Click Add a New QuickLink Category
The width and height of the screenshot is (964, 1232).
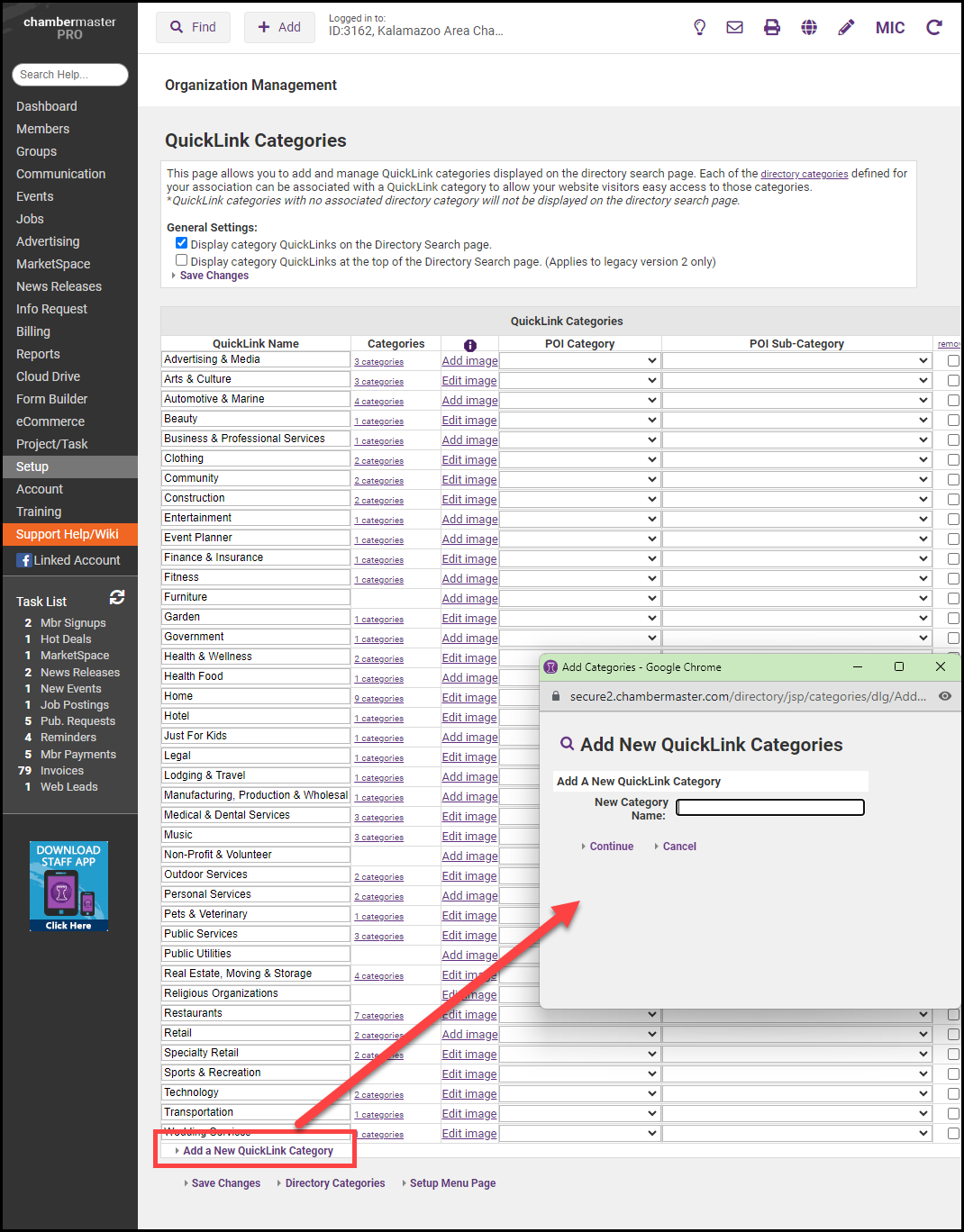click(258, 1151)
